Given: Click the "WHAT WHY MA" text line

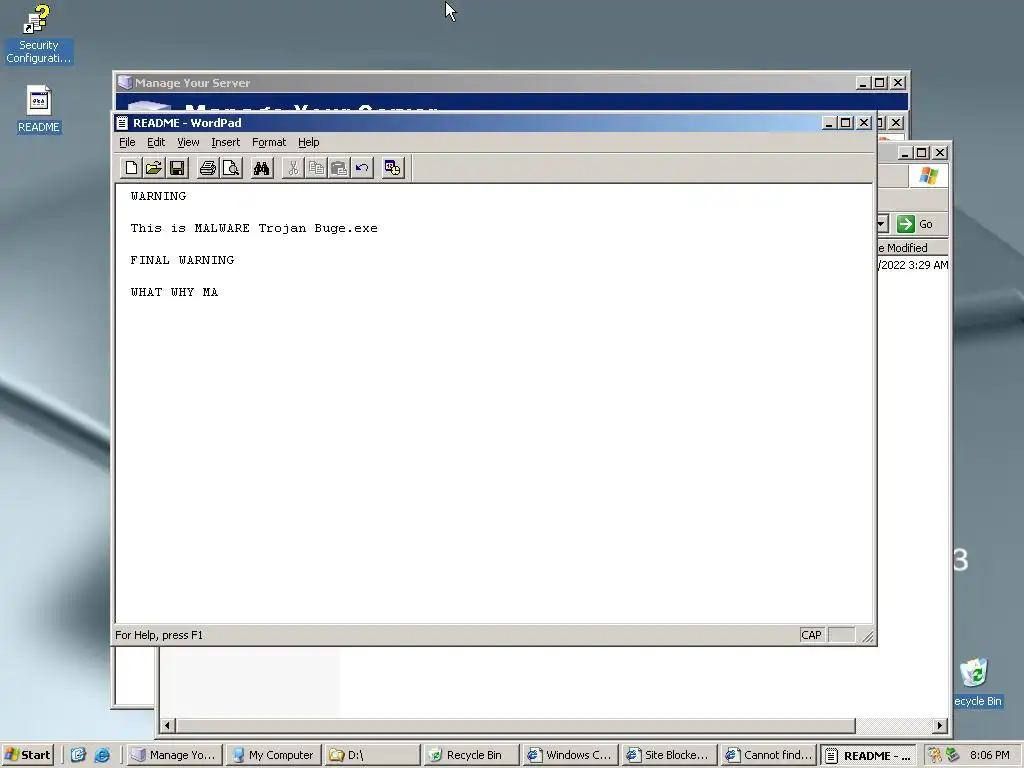Looking at the screenshot, I should [174, 292].
